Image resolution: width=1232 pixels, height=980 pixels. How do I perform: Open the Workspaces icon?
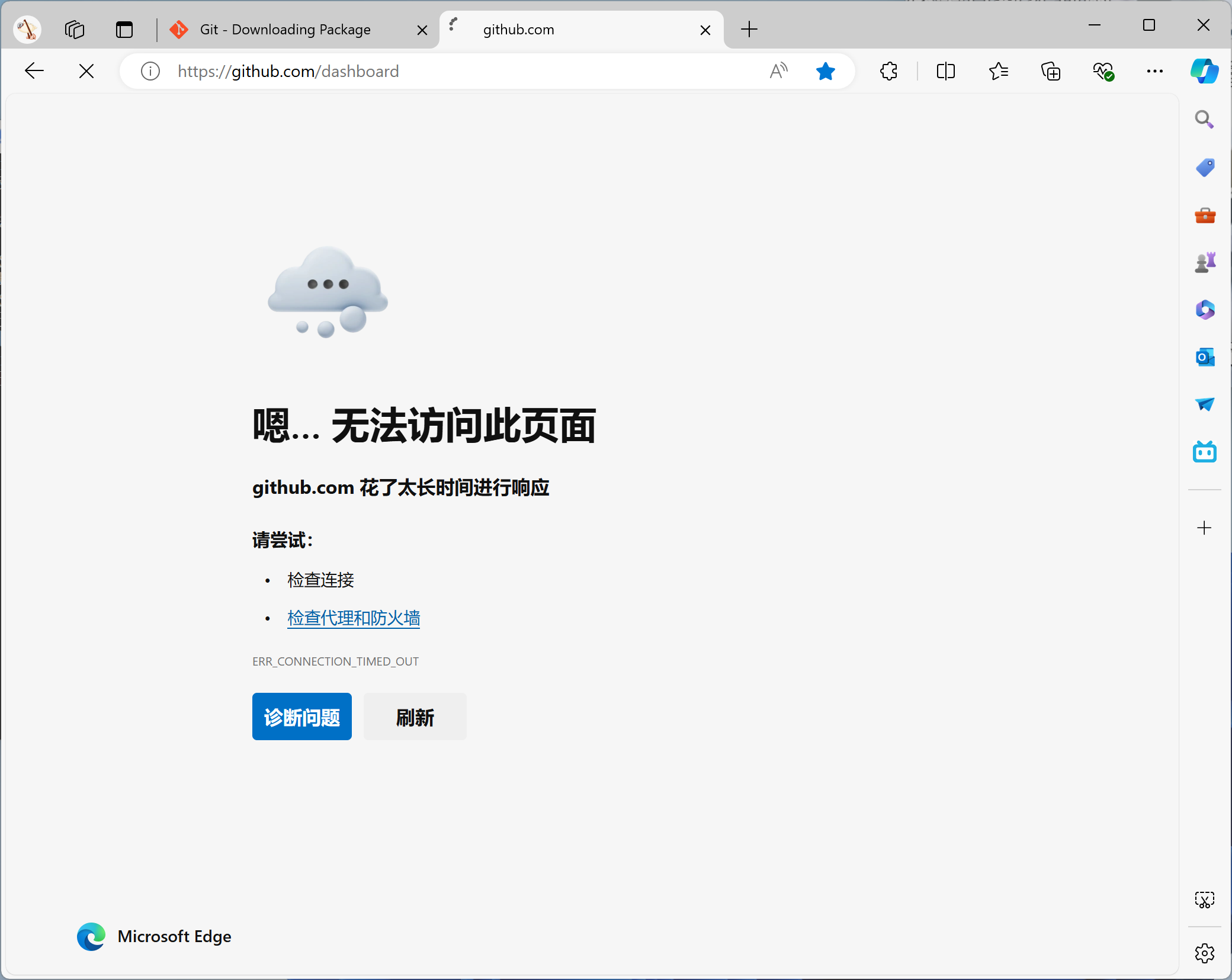[75, 29]
